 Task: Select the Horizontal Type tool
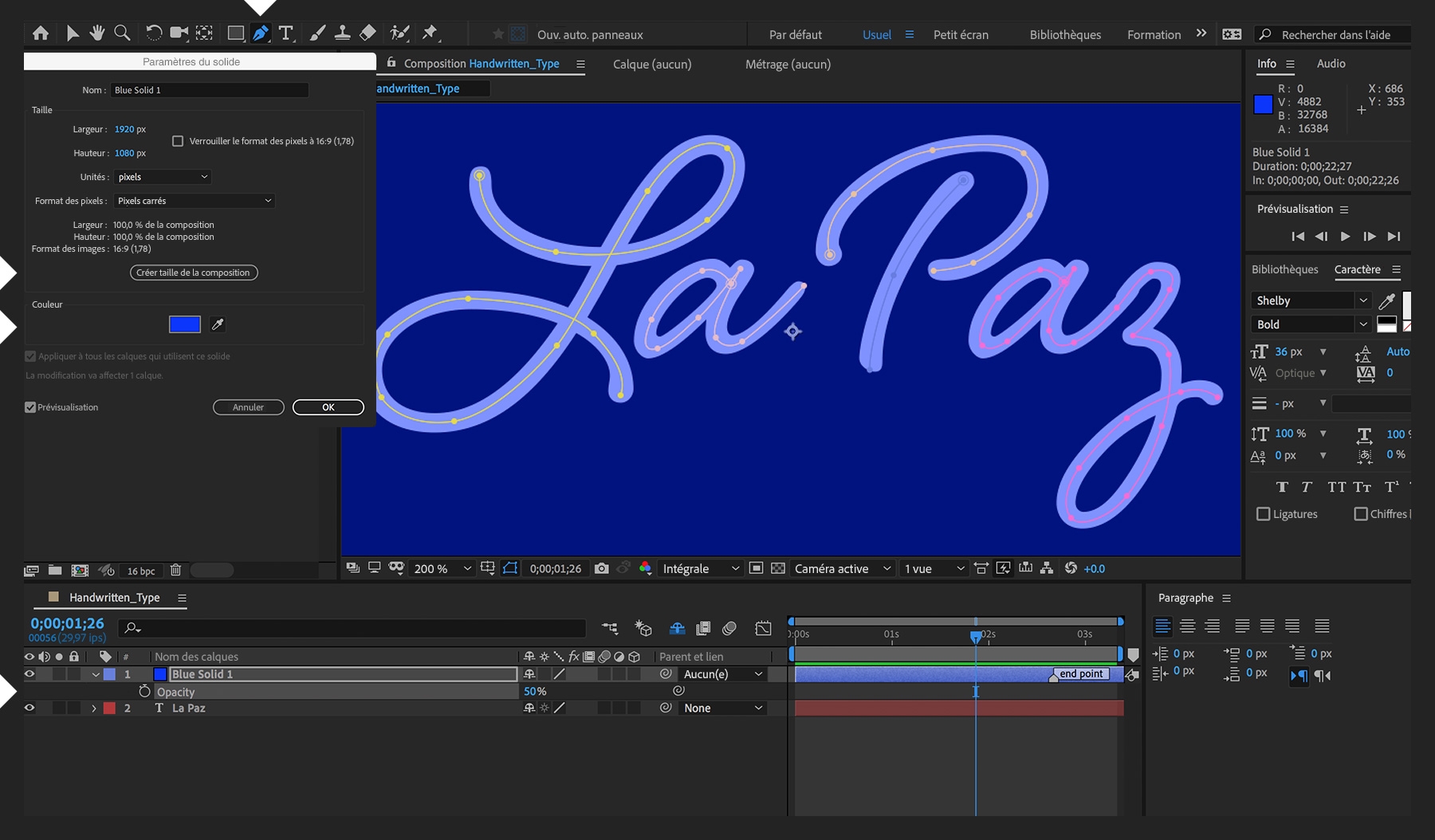285,33
